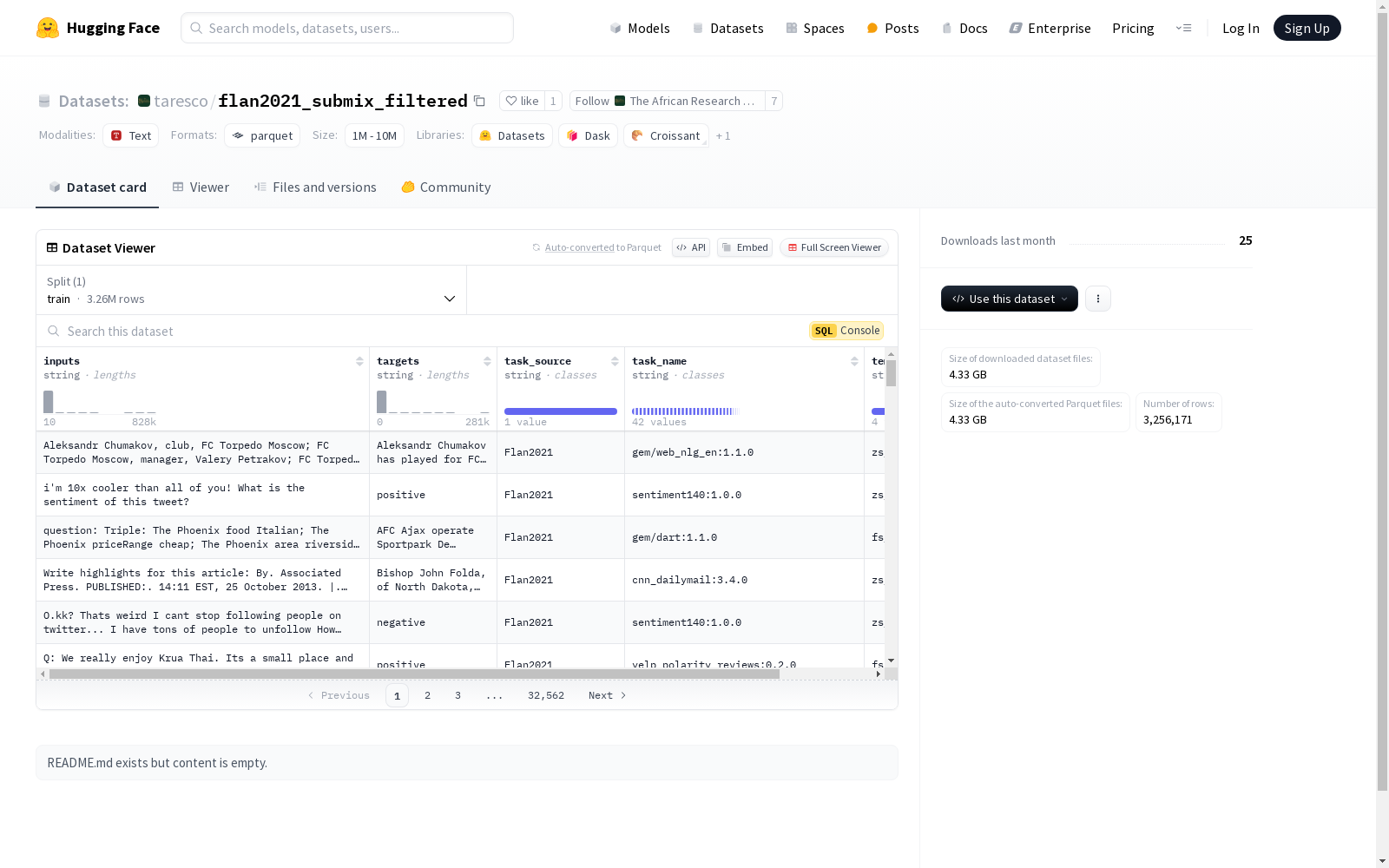
Task: Open the Croissant library tag
Action: (666, 135)
